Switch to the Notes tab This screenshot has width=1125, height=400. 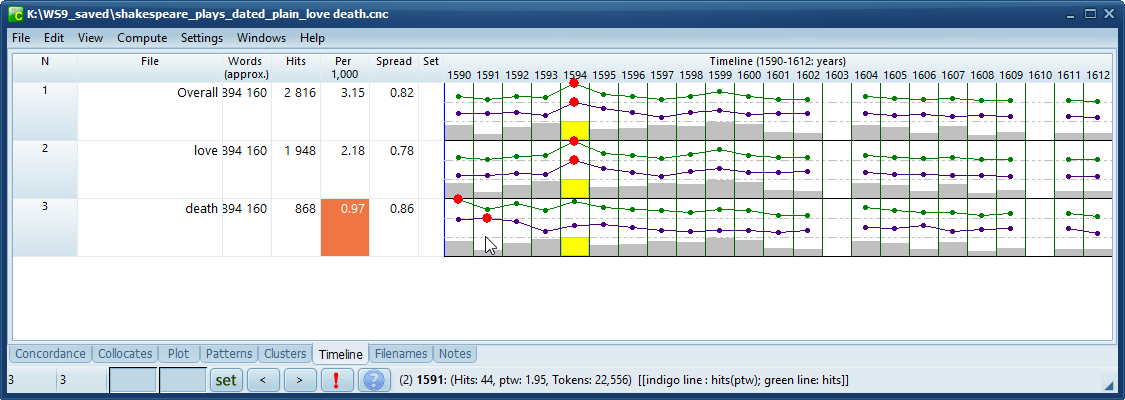pyautogui.click(x=455, y=353)
